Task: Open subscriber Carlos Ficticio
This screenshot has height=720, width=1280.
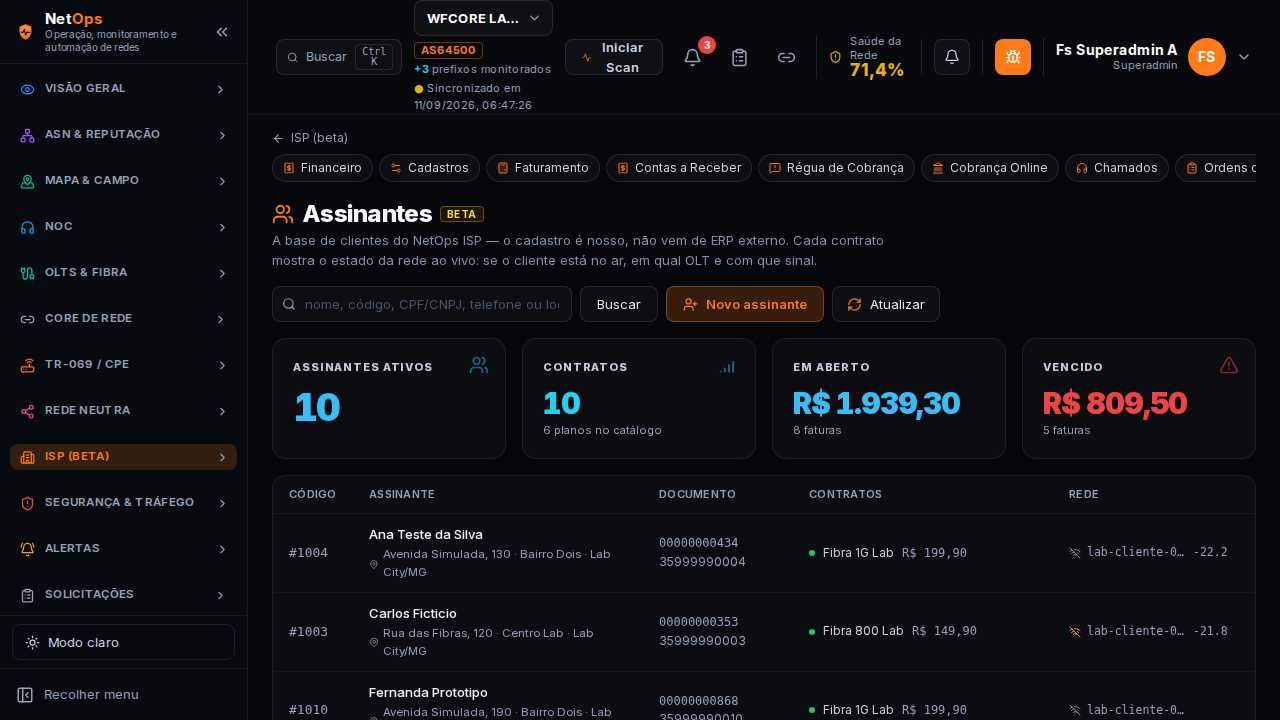Action: (x=413, y=613)
